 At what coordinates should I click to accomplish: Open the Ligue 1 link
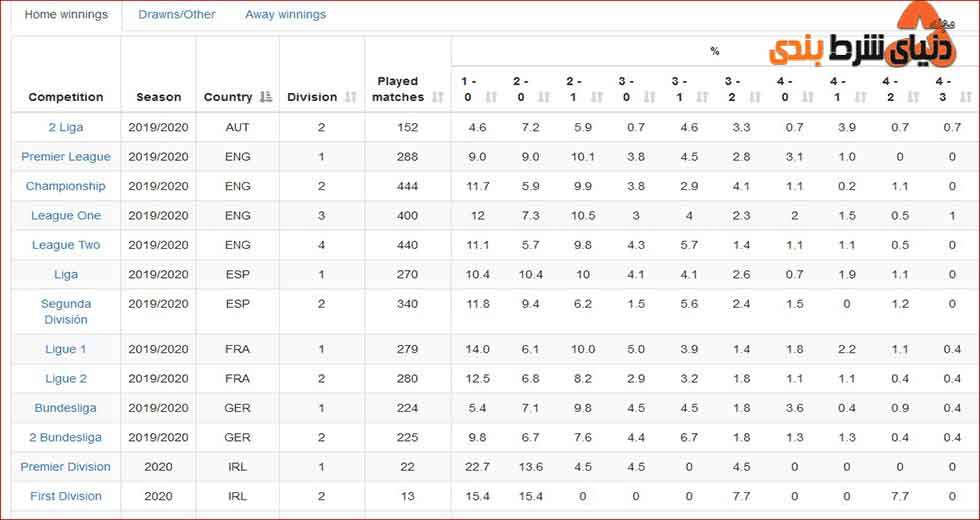pos(66,349)
